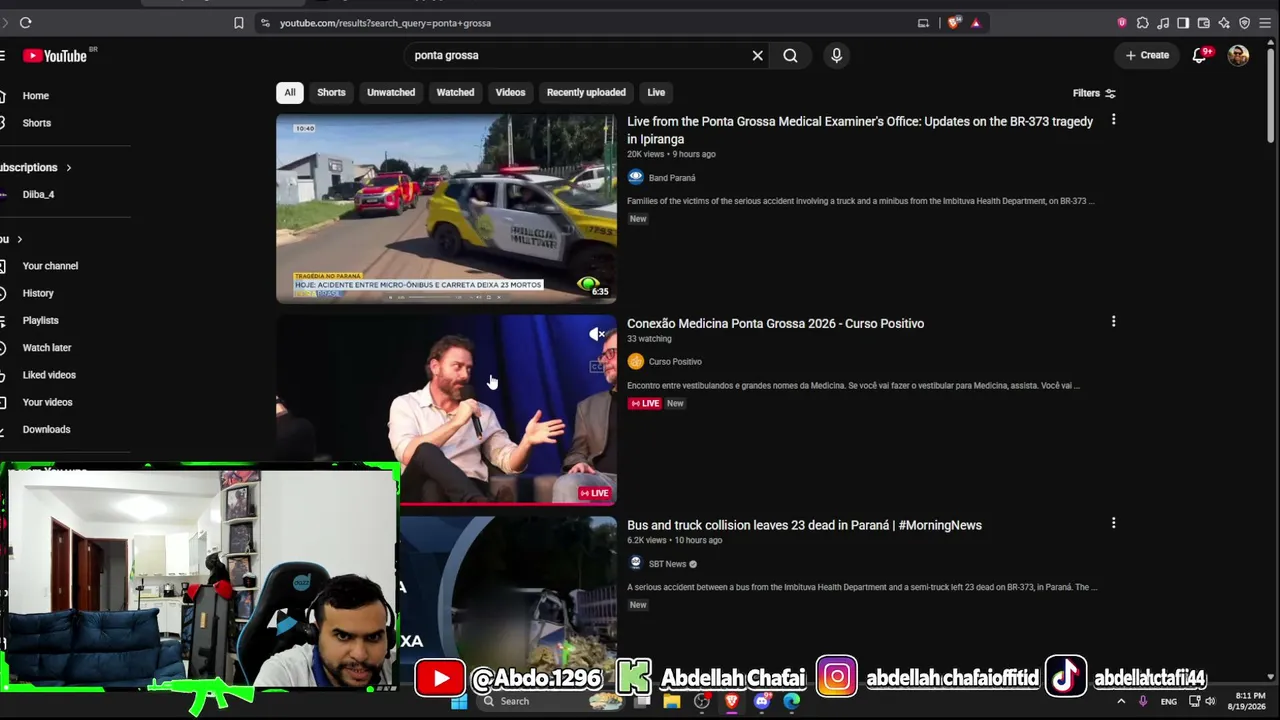Open the browser extensions puzzle icon

point(1143,23)
